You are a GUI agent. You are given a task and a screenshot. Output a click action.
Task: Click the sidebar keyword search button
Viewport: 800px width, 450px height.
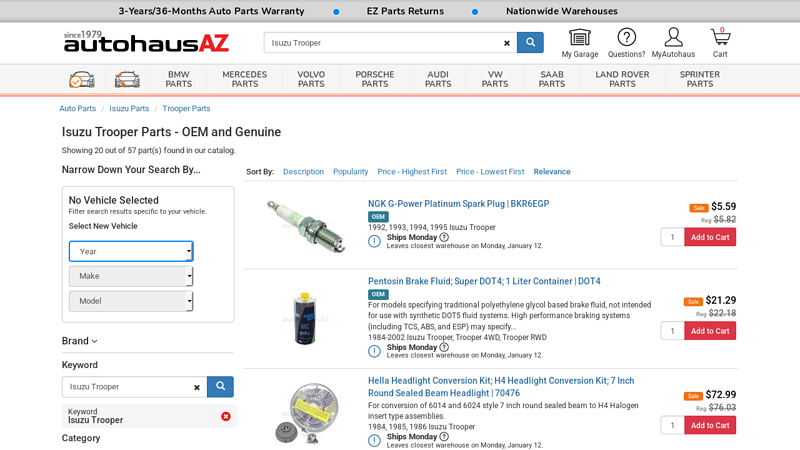tap(220, 387)
